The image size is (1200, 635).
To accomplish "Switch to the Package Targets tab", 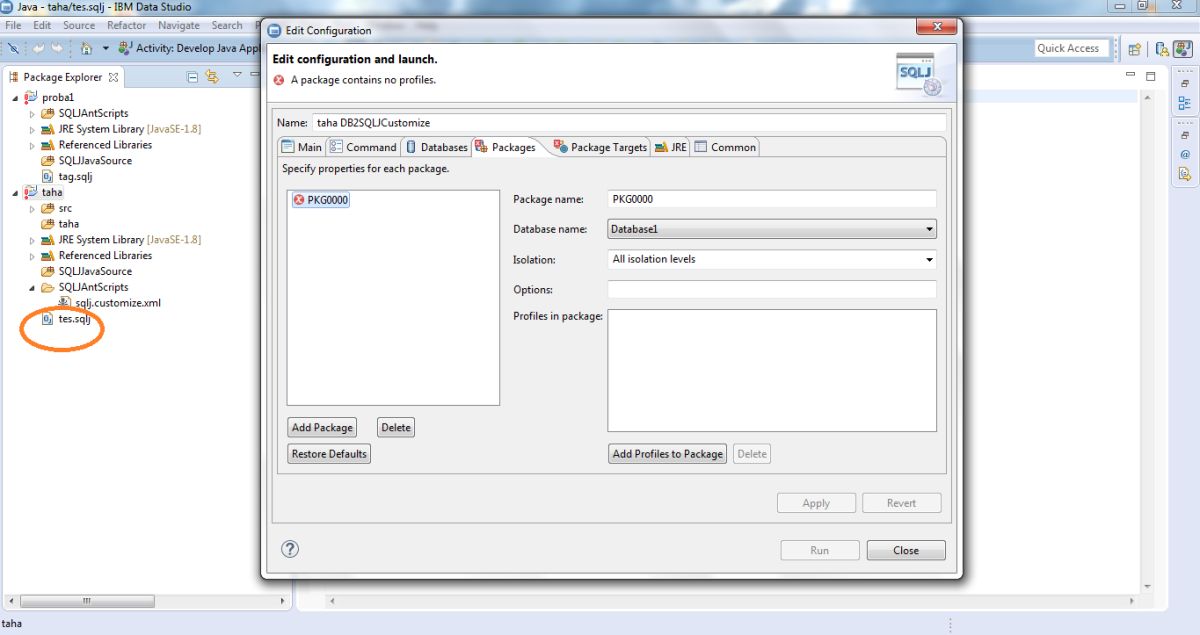I will pos(600,147).
